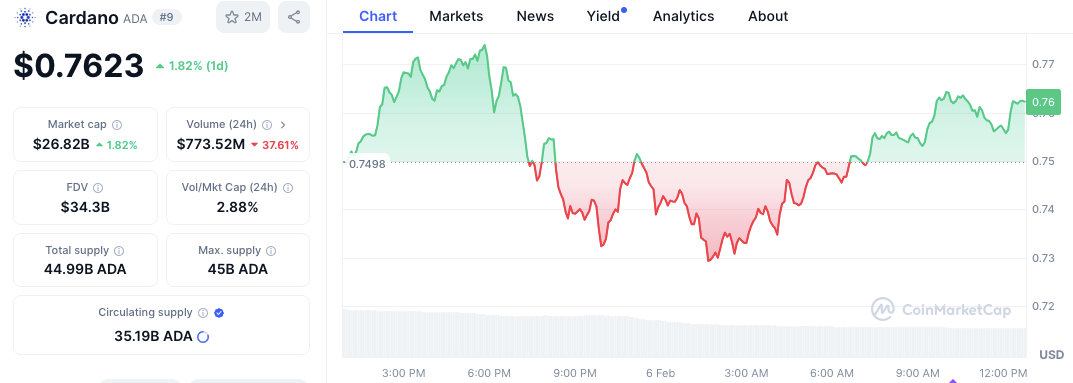The width and height of the screenshot is (1073, 383).
Task: Click the FDV info icon
Action: [x=98, y=187]
